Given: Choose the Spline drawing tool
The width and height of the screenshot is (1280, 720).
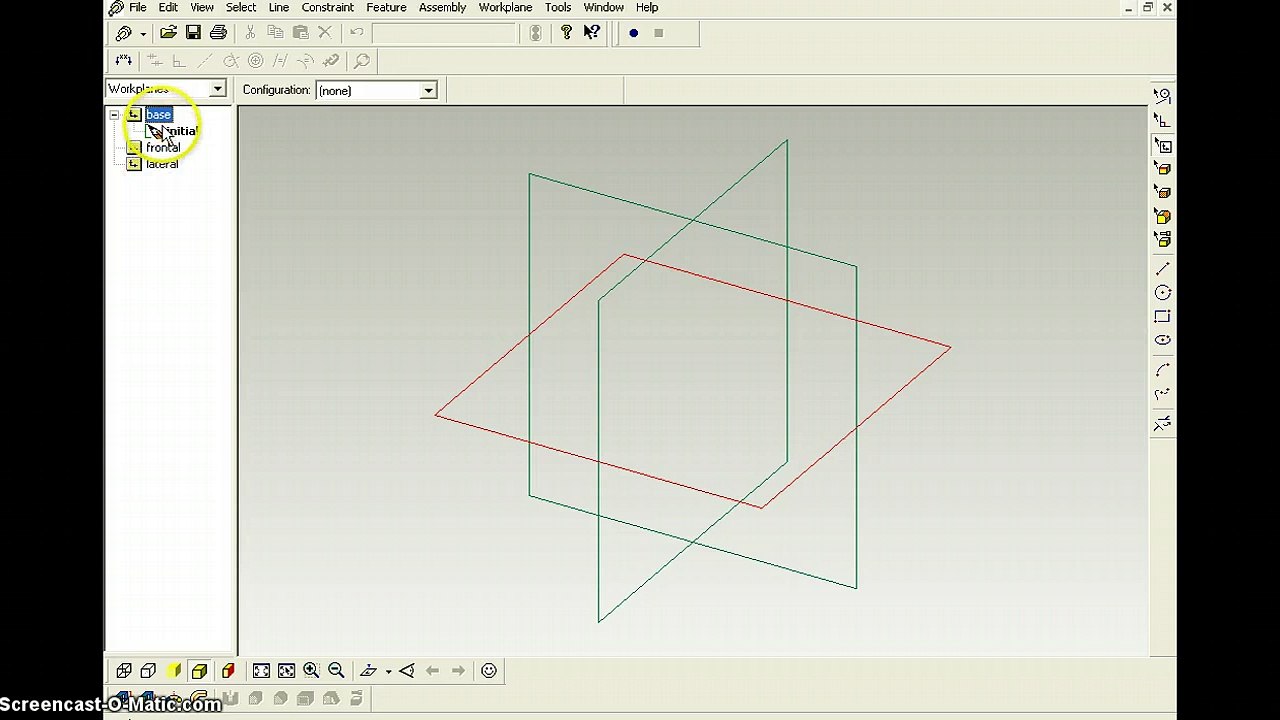Looking at the screenshot, I should [1162, 395].
